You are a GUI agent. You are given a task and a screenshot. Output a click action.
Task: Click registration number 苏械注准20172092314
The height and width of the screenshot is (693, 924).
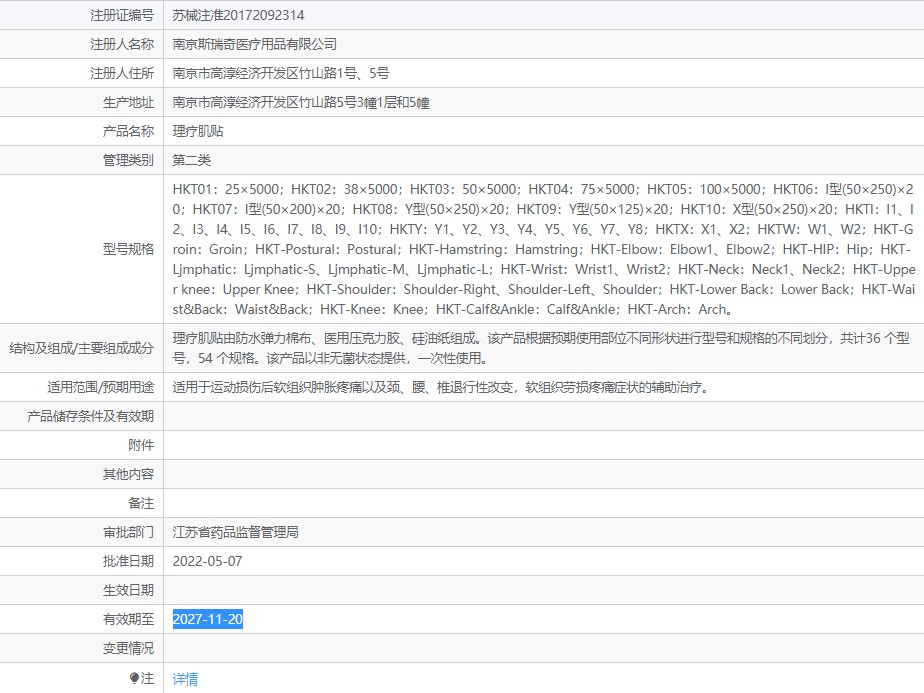[238, 15]
